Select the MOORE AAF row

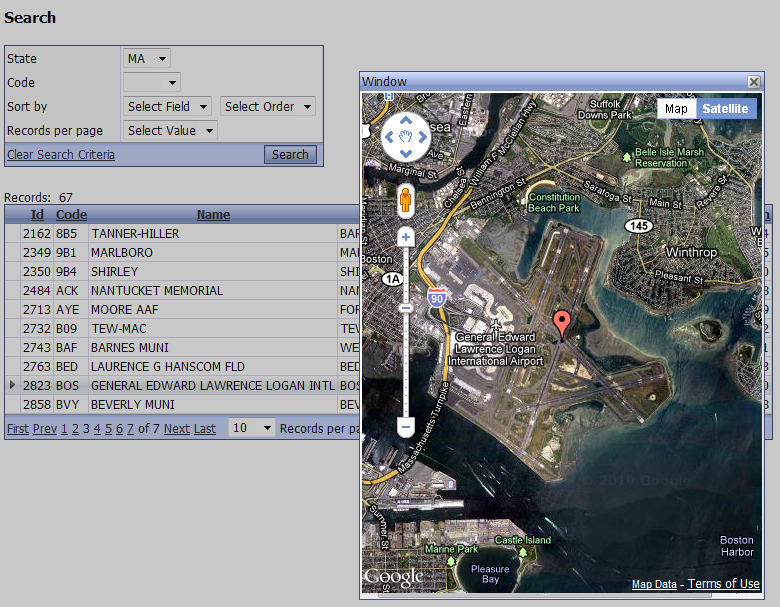tap(182, 309)
